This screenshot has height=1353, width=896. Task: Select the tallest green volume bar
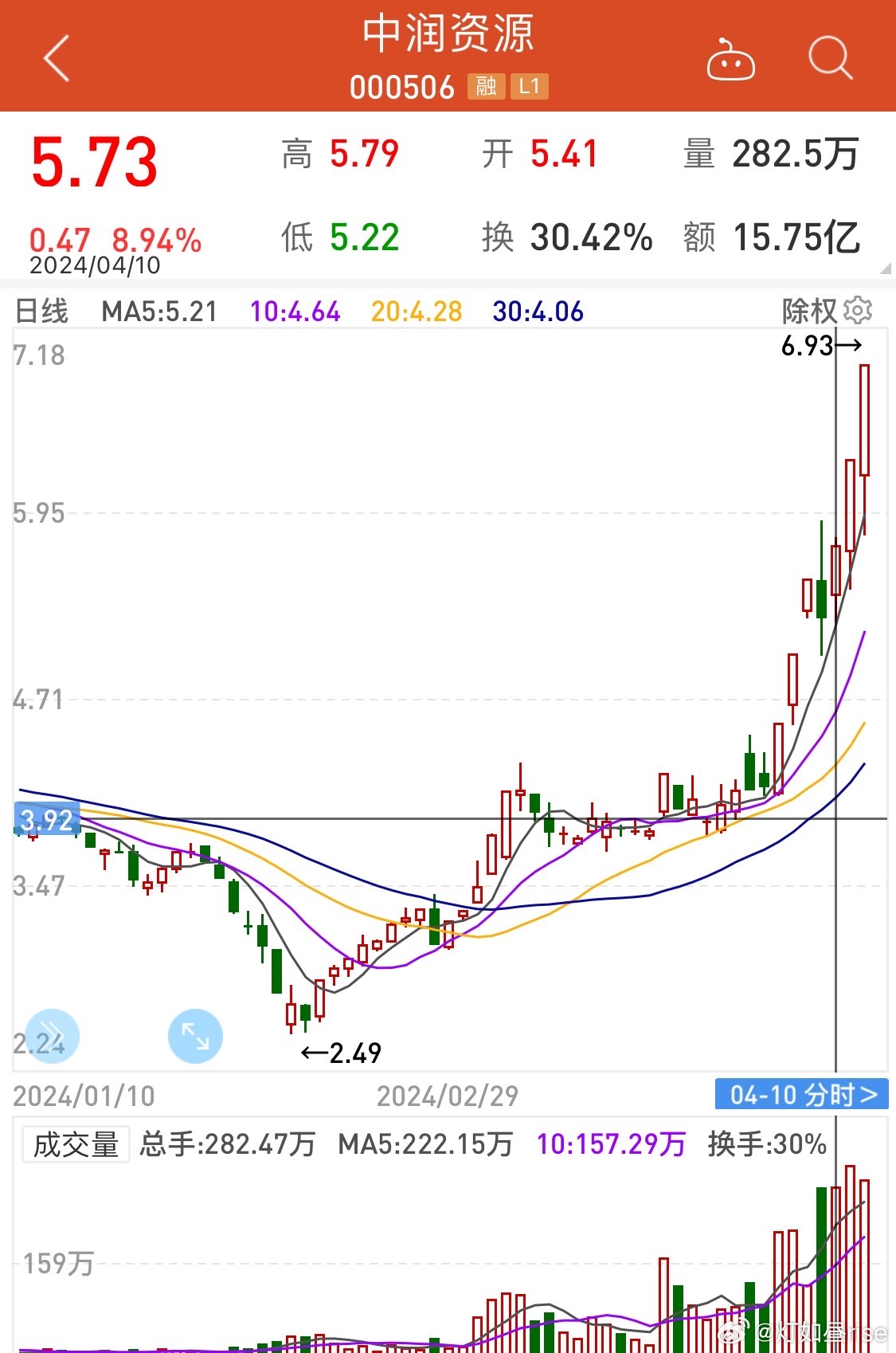(x=821, y=1269)
